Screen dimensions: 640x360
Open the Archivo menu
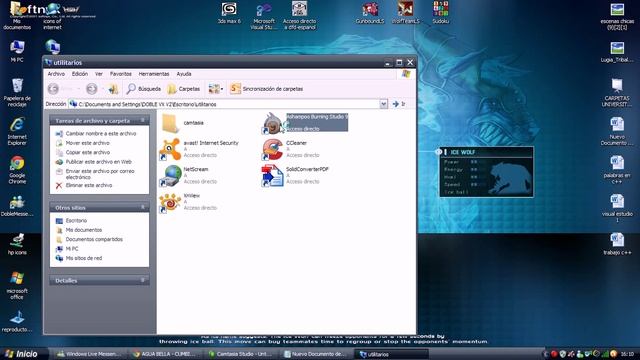[56, 74]
